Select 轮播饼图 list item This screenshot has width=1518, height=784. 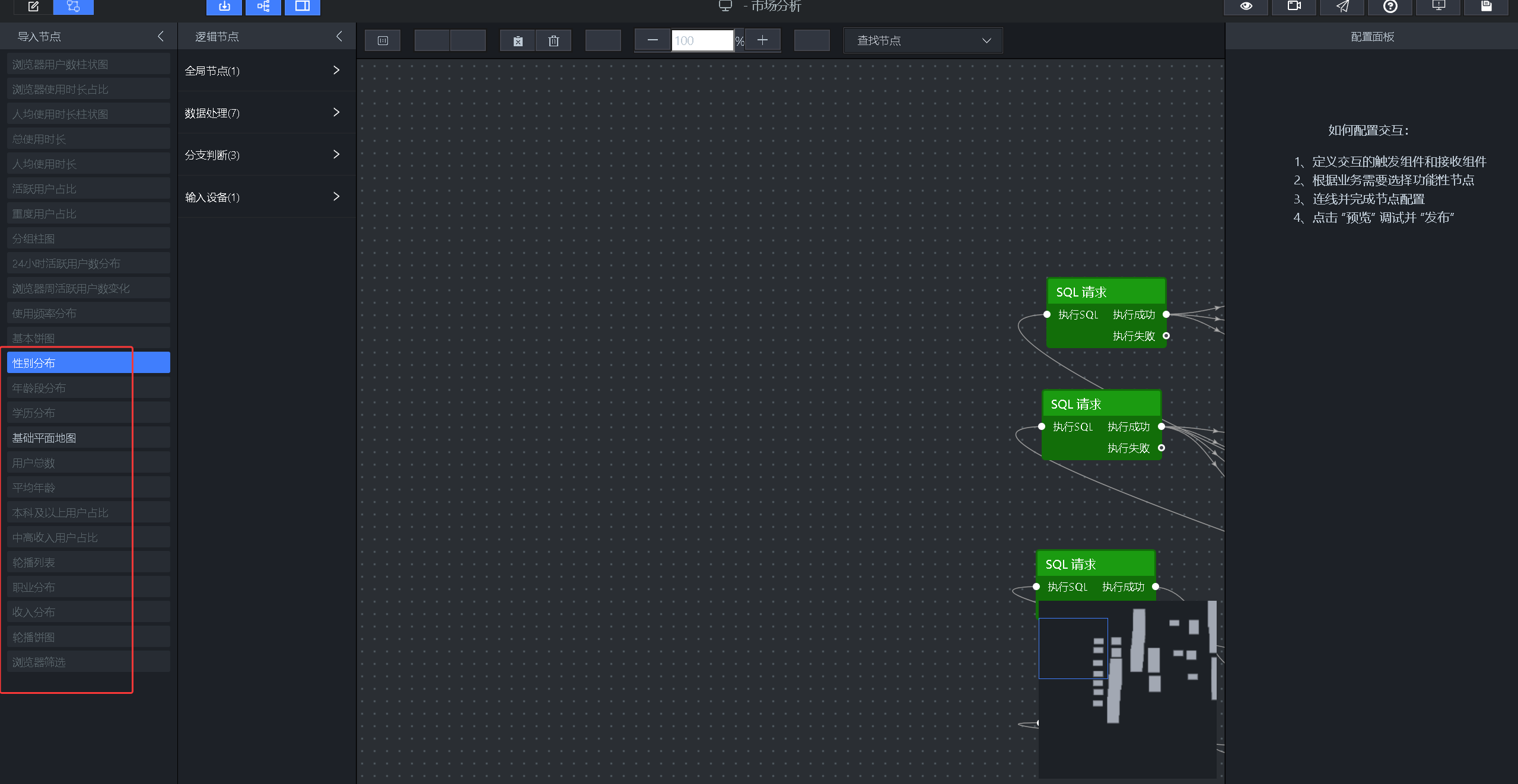88,637
